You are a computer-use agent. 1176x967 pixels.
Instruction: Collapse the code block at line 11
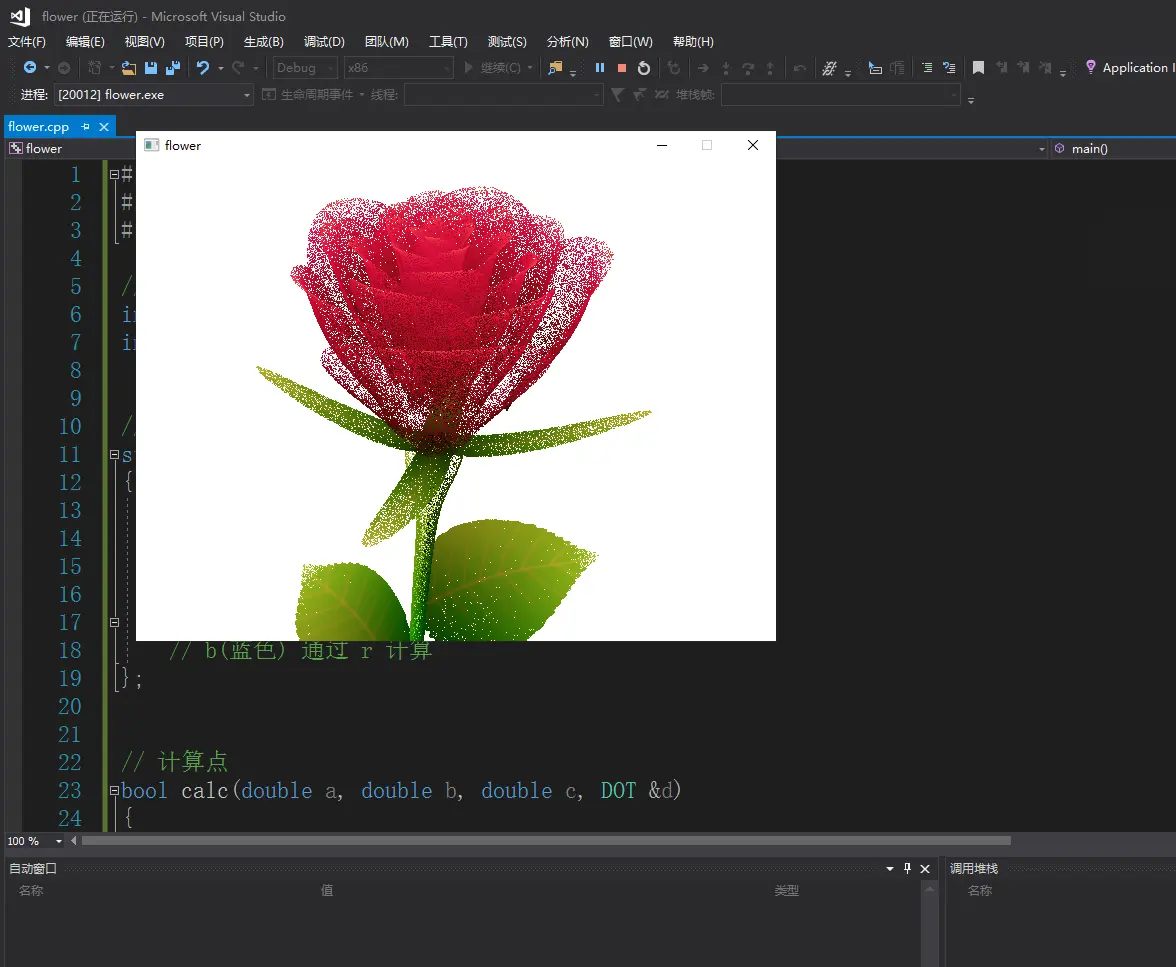pos(114,454)
